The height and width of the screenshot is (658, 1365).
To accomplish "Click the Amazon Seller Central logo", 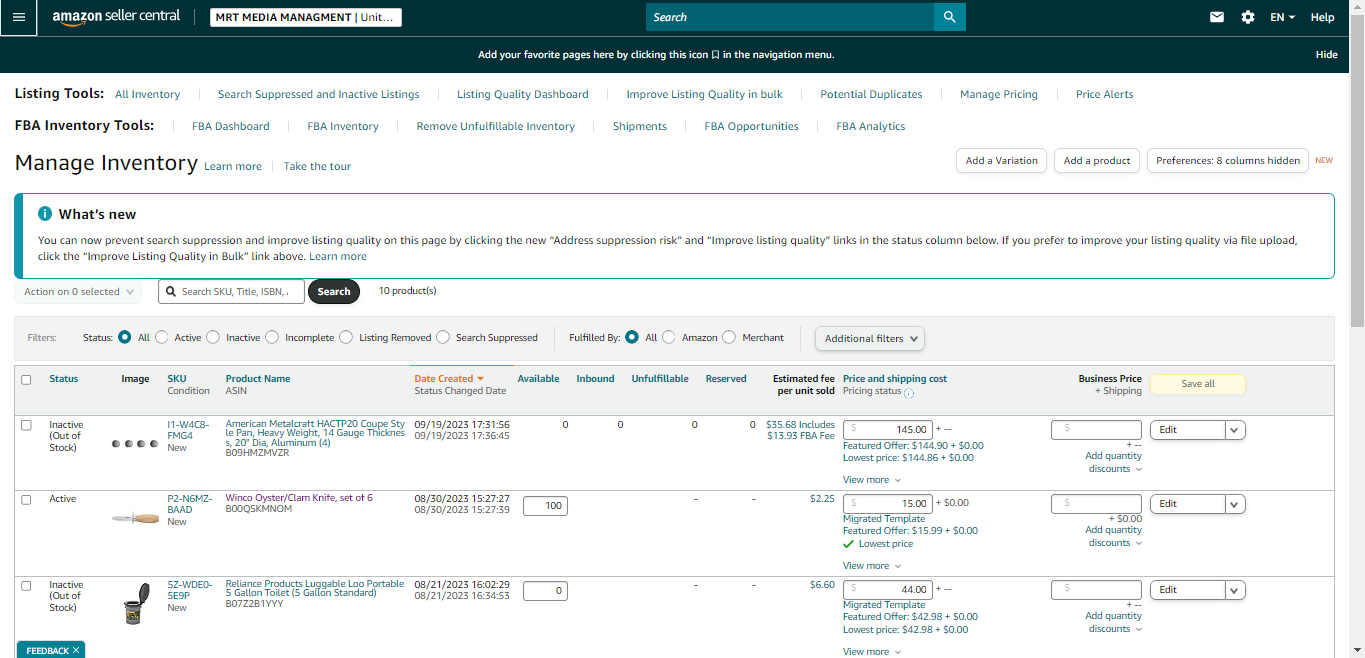I will (116, 17).
